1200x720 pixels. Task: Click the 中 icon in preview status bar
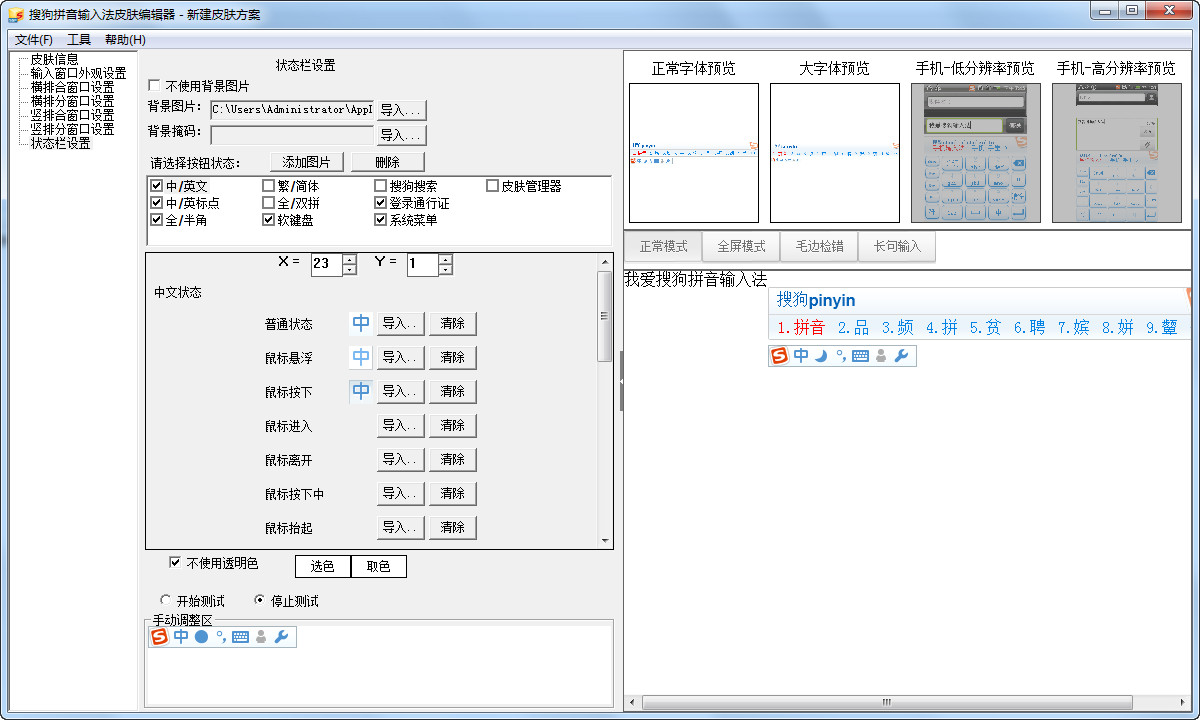801,355
